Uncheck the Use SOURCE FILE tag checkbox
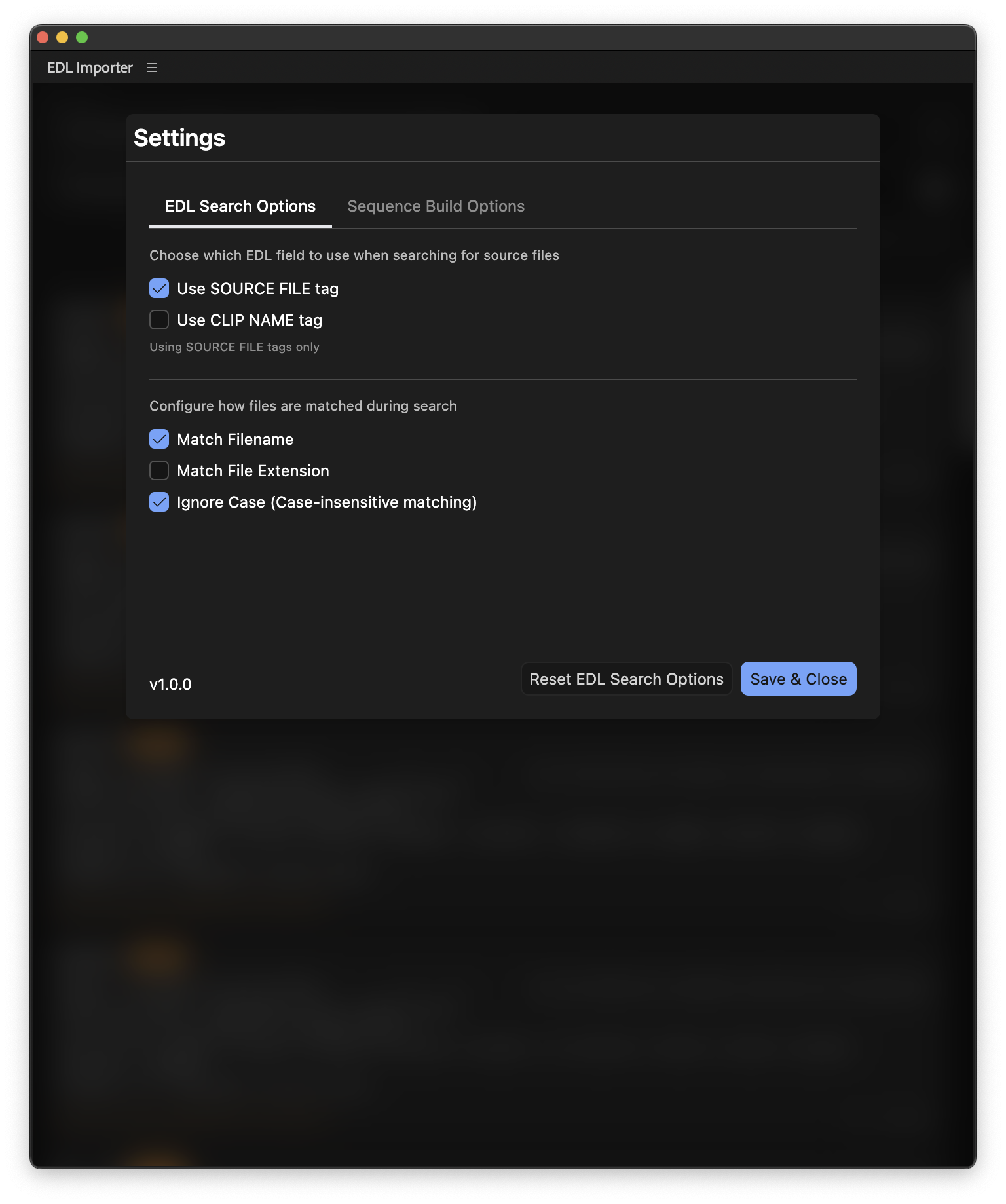The height and width of the screenshot is (1204, 1006). [159, 288]
